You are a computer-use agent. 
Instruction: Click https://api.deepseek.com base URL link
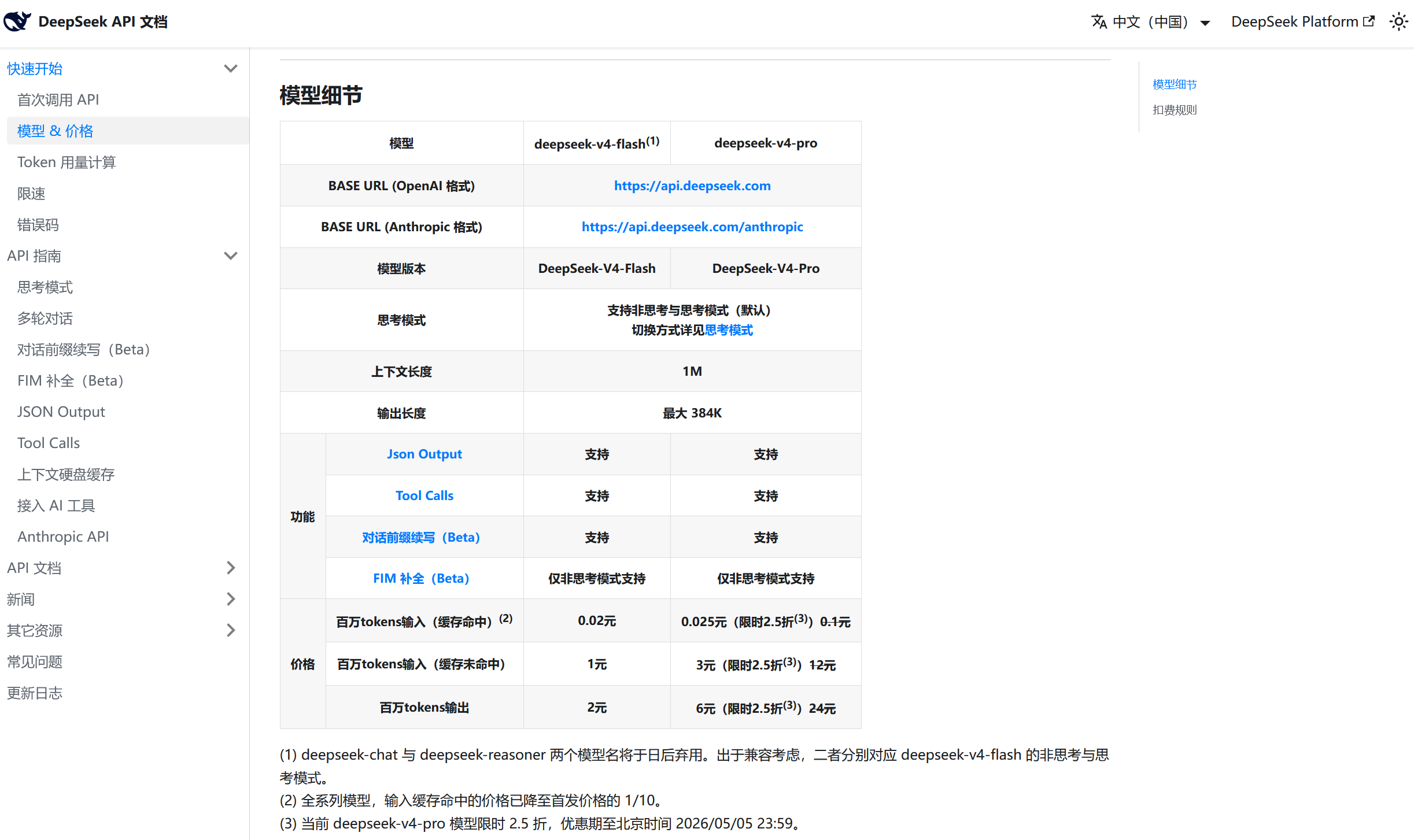692,186
